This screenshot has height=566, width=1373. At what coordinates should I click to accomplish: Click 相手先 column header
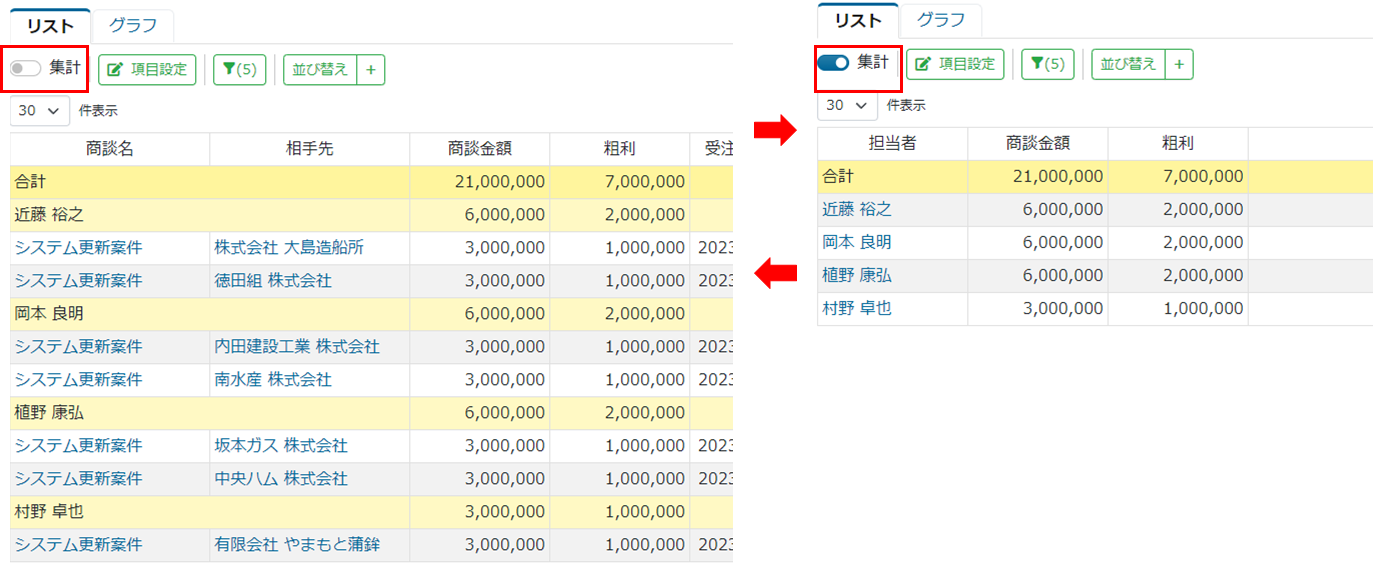(x=310, y=149)
